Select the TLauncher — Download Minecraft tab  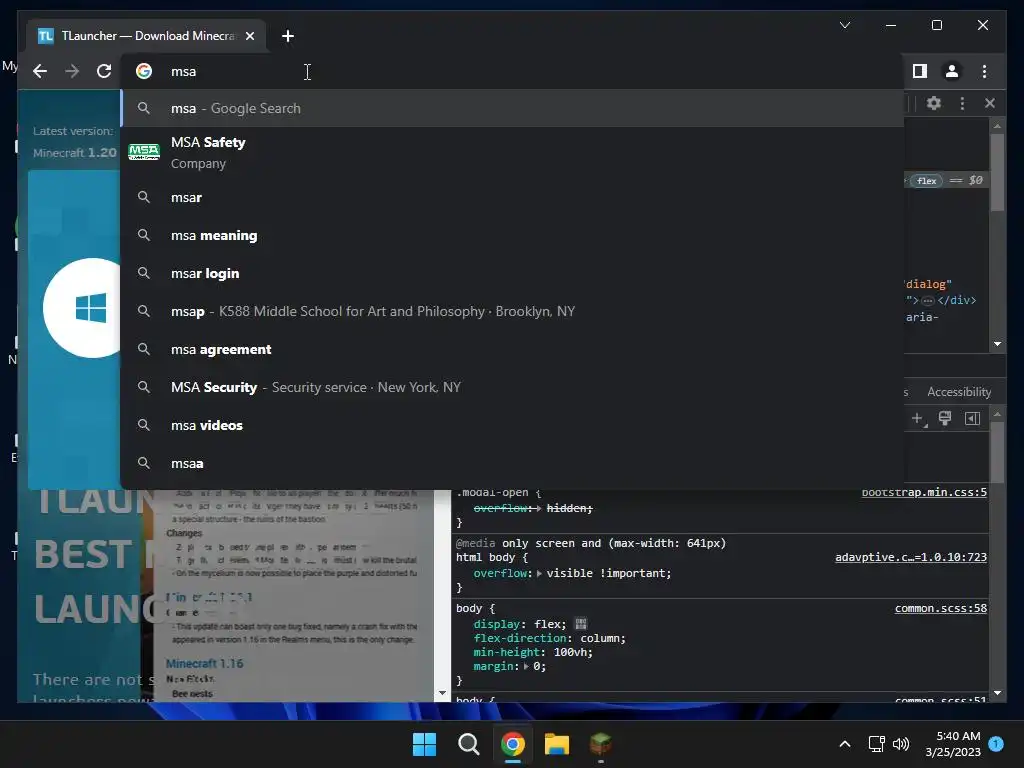(147, 36)
